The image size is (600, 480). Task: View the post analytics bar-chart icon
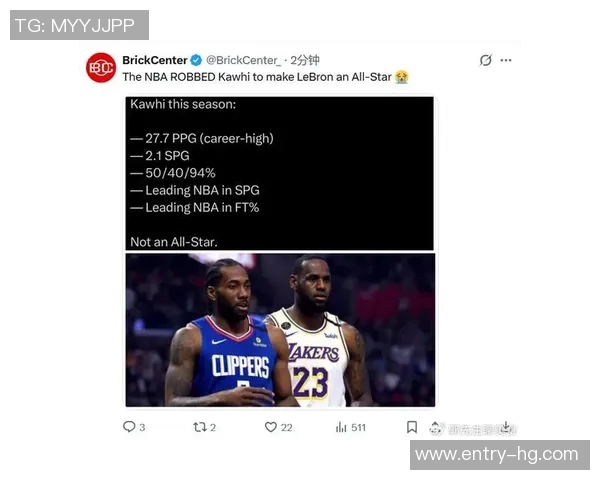(341, 427)
